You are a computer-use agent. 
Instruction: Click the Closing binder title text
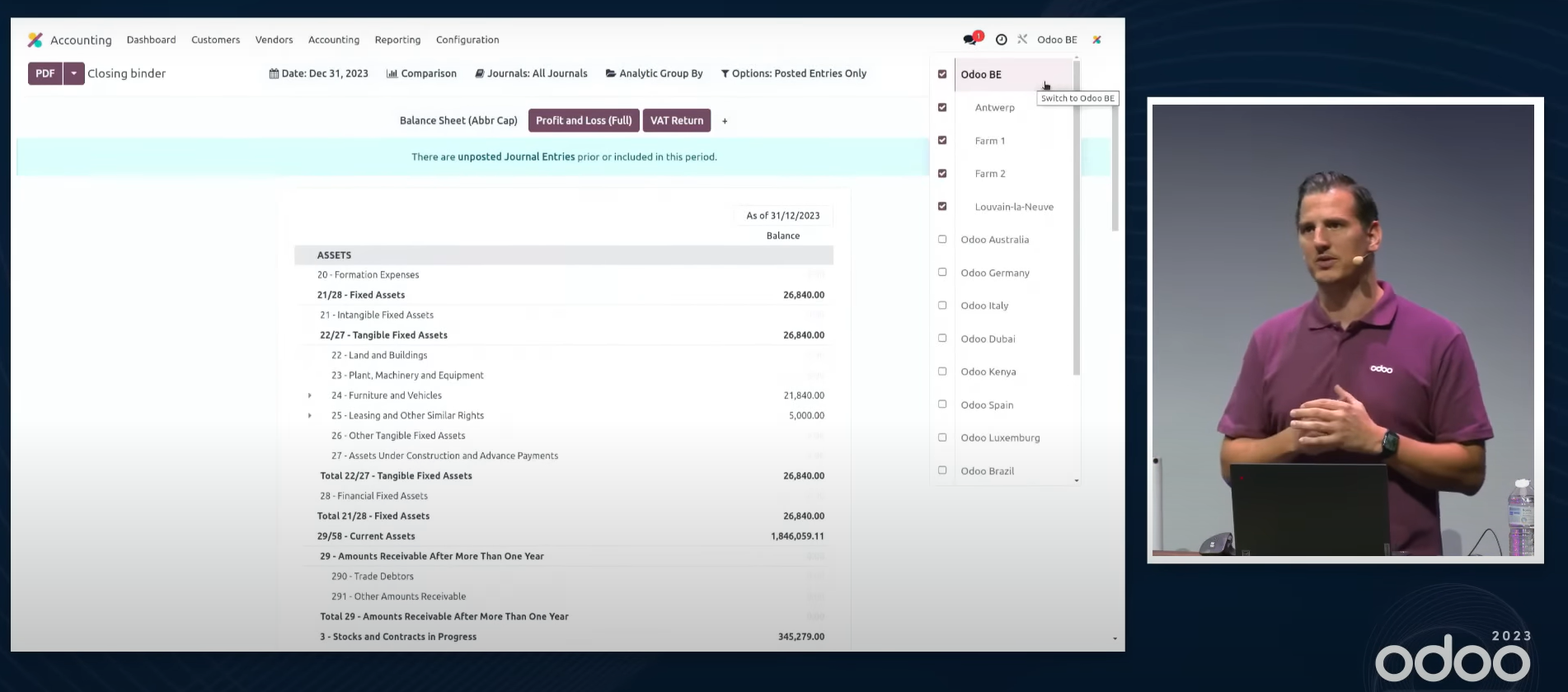126,73
